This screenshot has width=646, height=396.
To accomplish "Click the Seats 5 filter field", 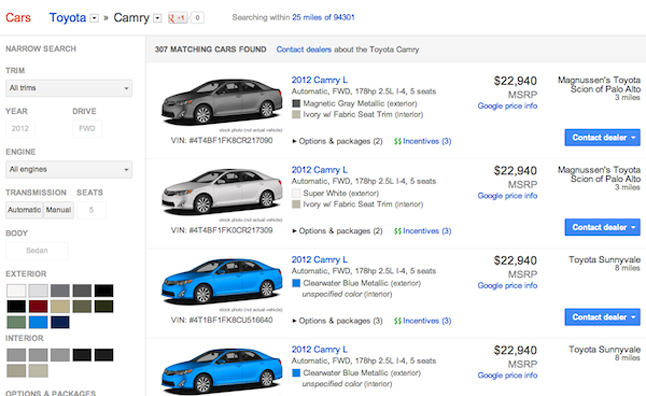I will [x=91, y=210].
